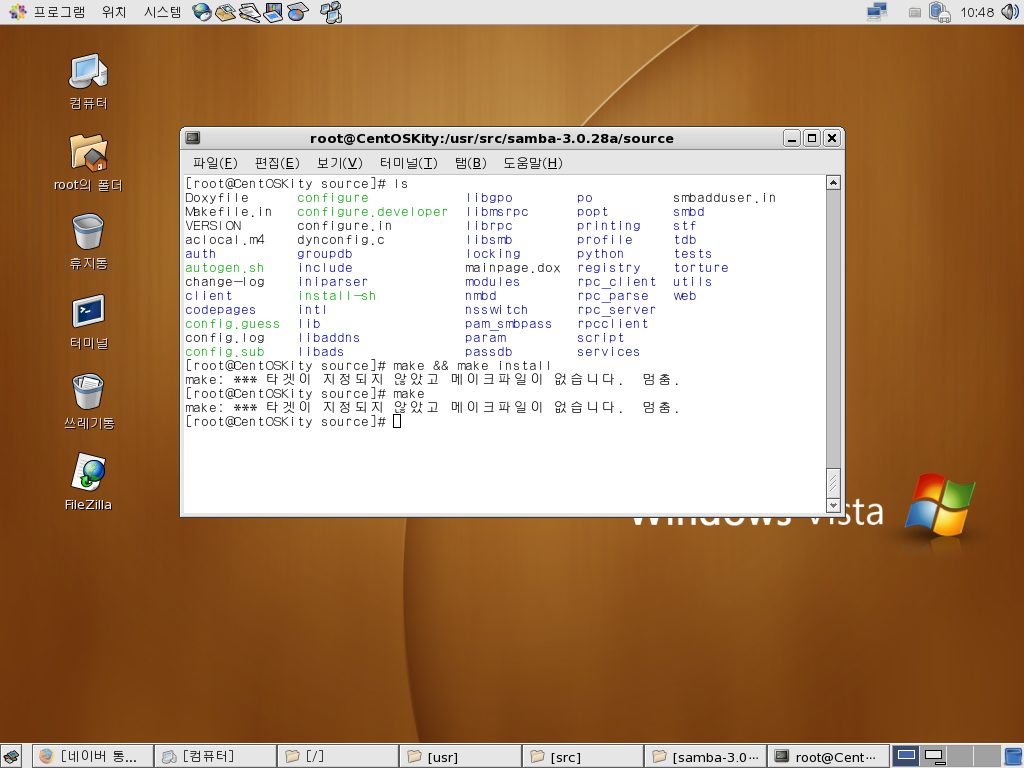This screenshot has height=768, width=1024.
Task: Click the root@Cent terminal taskbar button
Action: pos(829,756)
